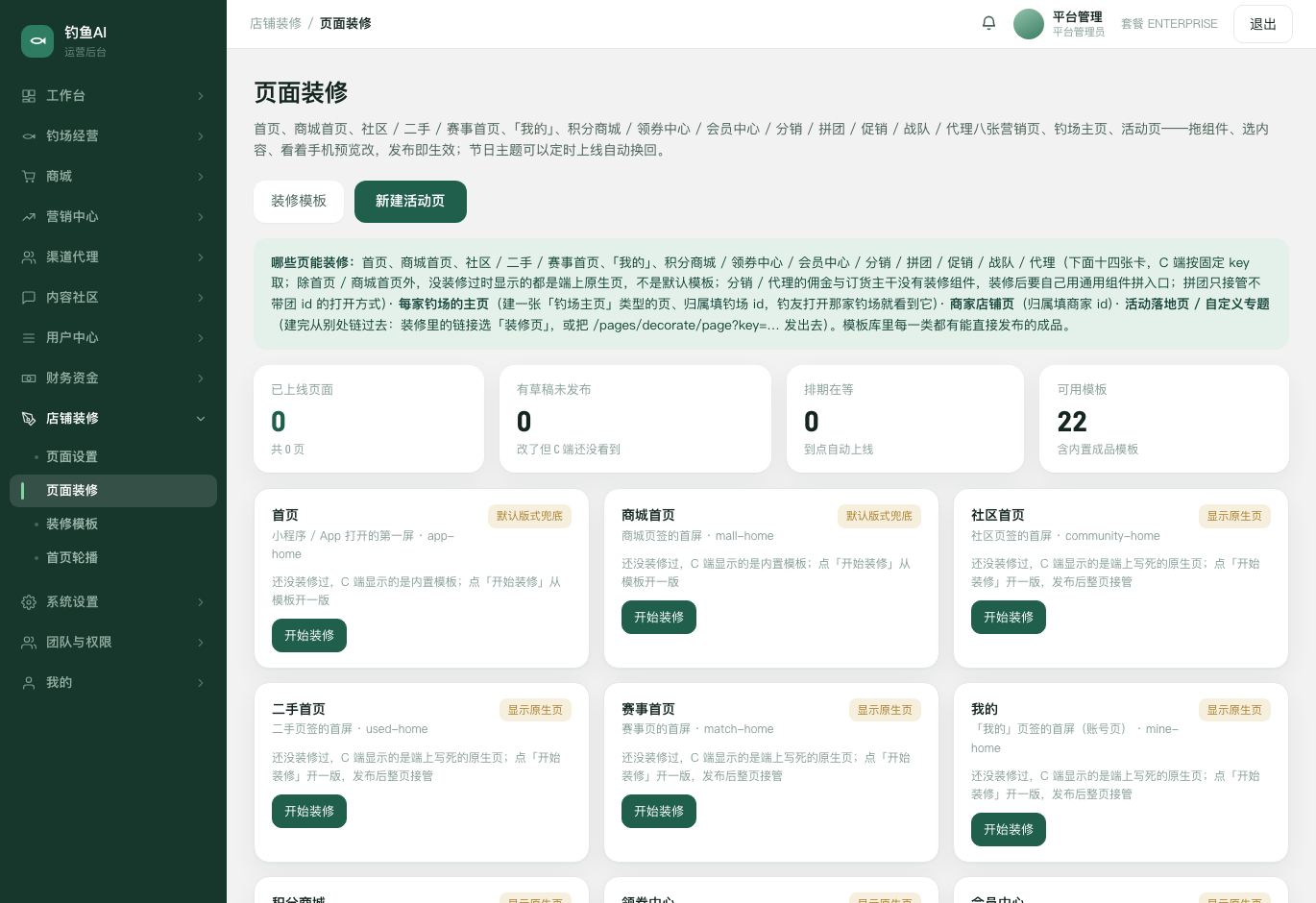1316x903 pixels.
Task: Expand the 内容社区 menu chevron
Action: (201, 298)
